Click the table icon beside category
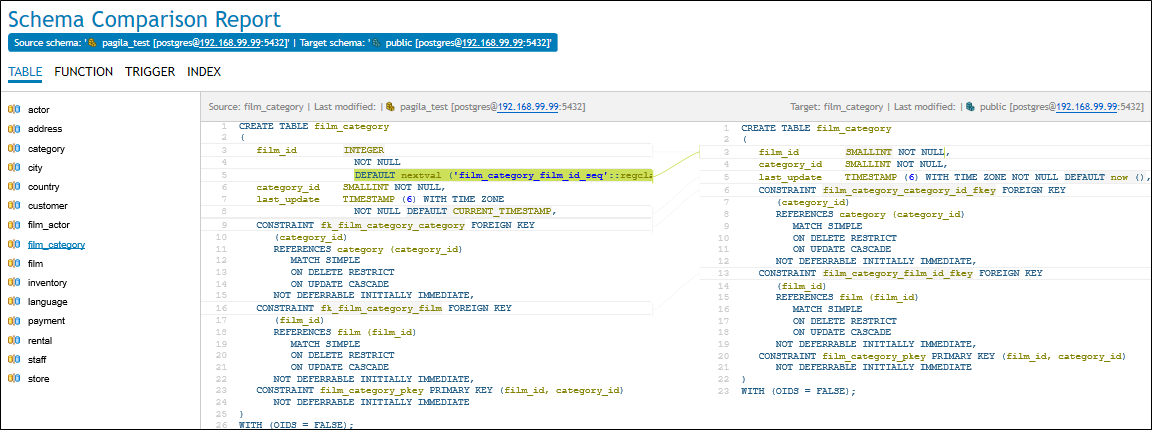The width and height of the screenshot is (1152, 430). pos(13,148)
